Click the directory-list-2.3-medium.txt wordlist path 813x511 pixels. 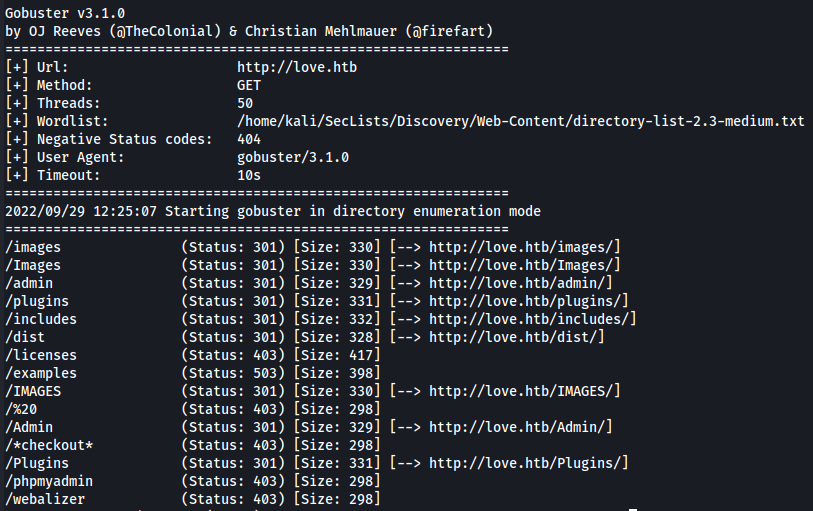pos(520,121)
